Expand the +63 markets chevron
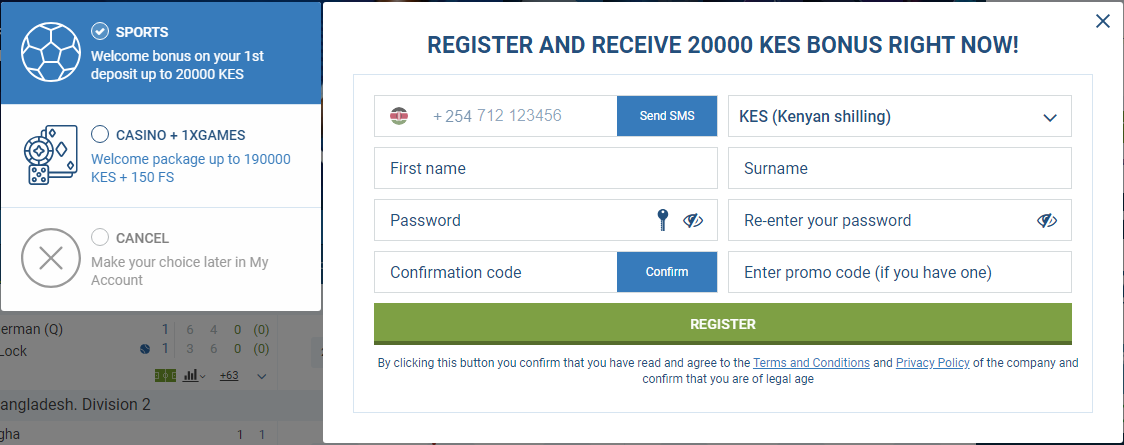Image resolution: width=1124 pixels, height=445 pixels. pos(262,376)
